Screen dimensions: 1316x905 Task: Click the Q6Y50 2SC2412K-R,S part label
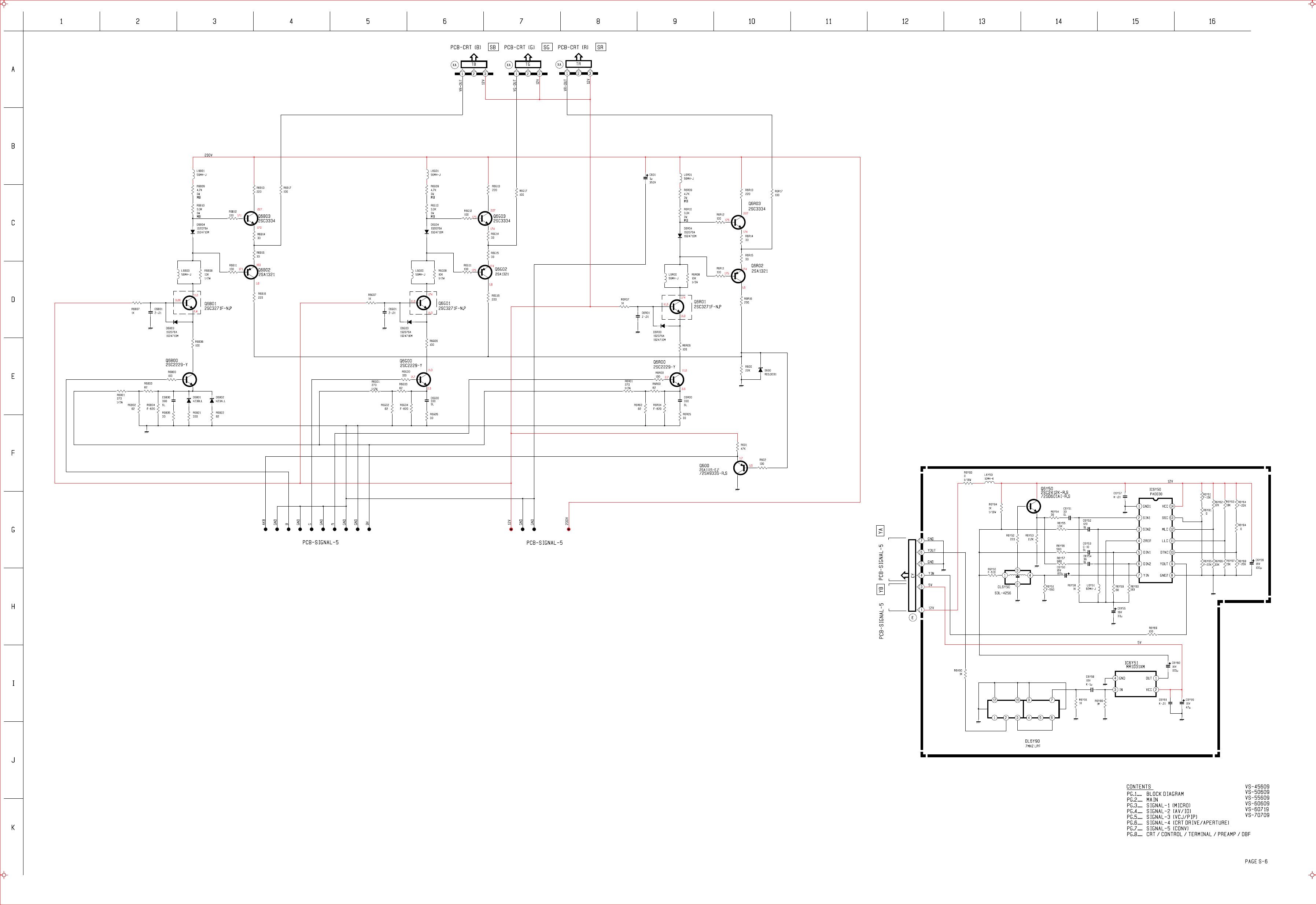tap(1055, 492)
